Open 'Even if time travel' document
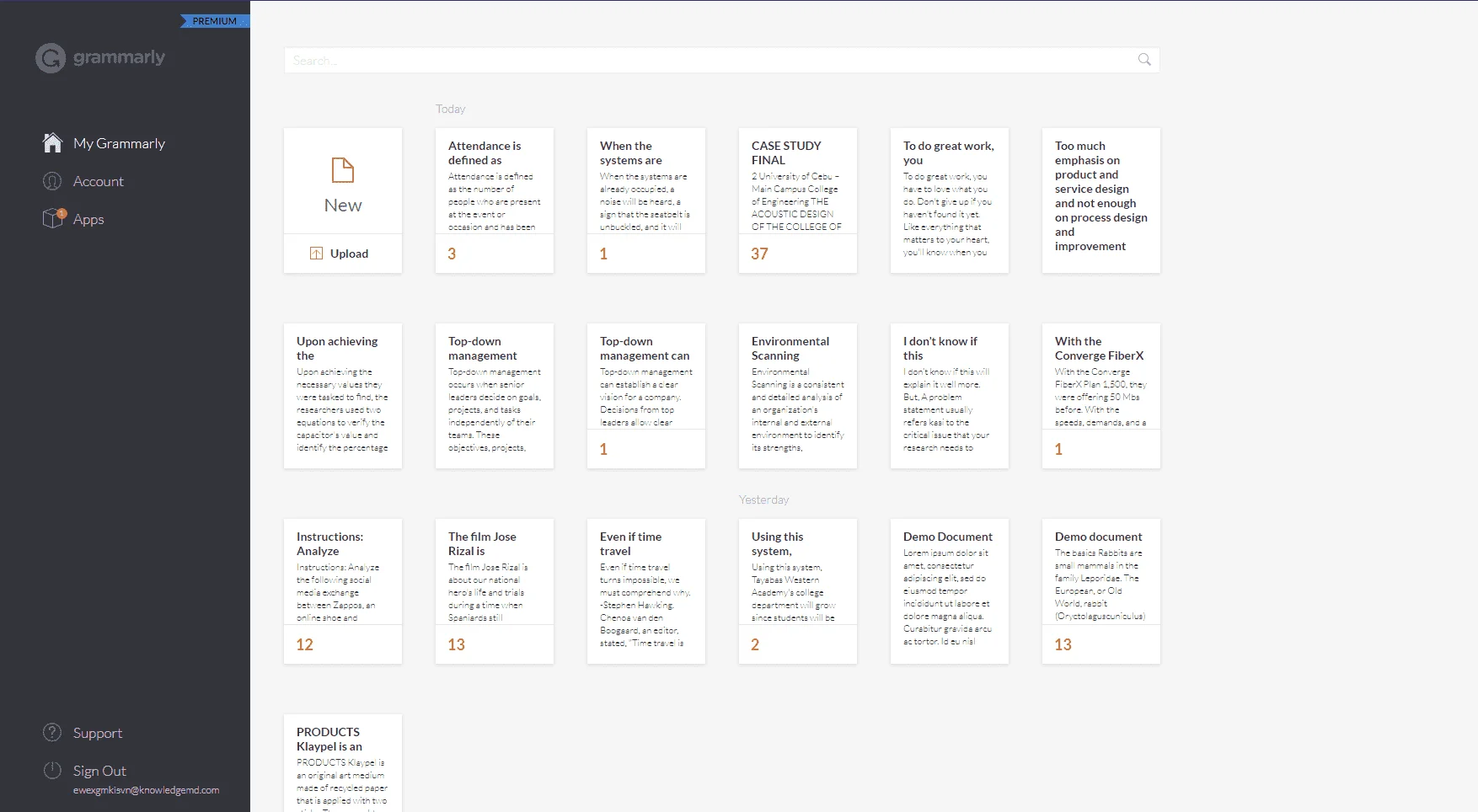Viewport: 1478px width, 812px height. 646,591
